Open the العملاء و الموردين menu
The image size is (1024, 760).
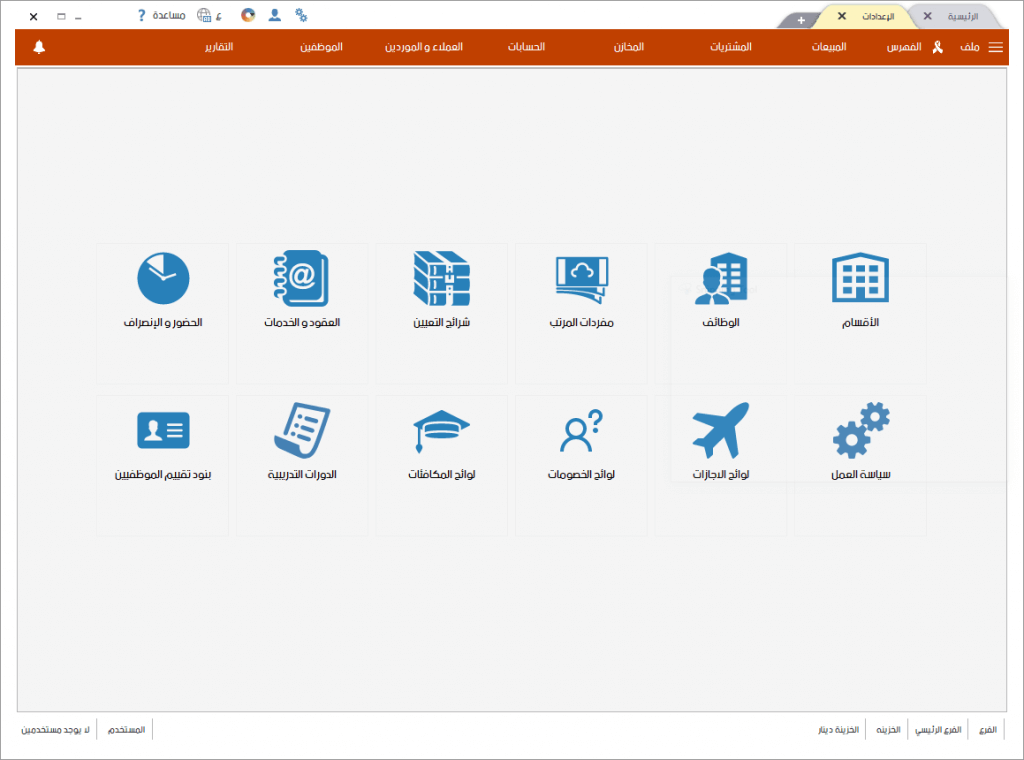point(424,47)
